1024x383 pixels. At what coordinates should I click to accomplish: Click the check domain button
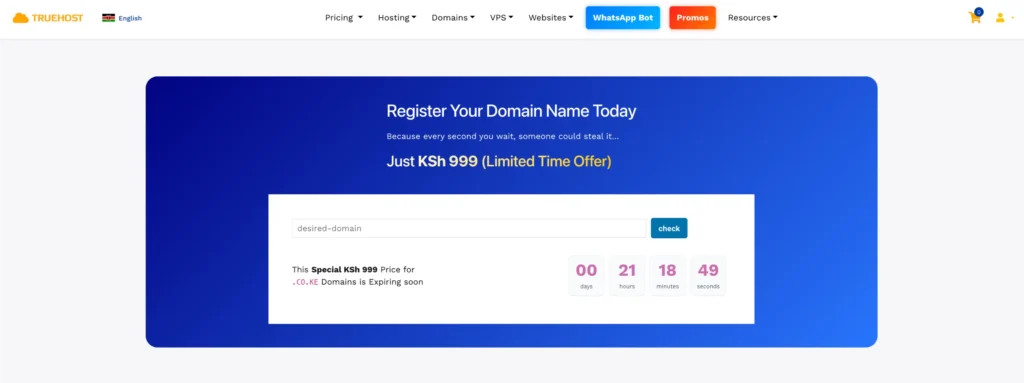[x=669, y=228]
